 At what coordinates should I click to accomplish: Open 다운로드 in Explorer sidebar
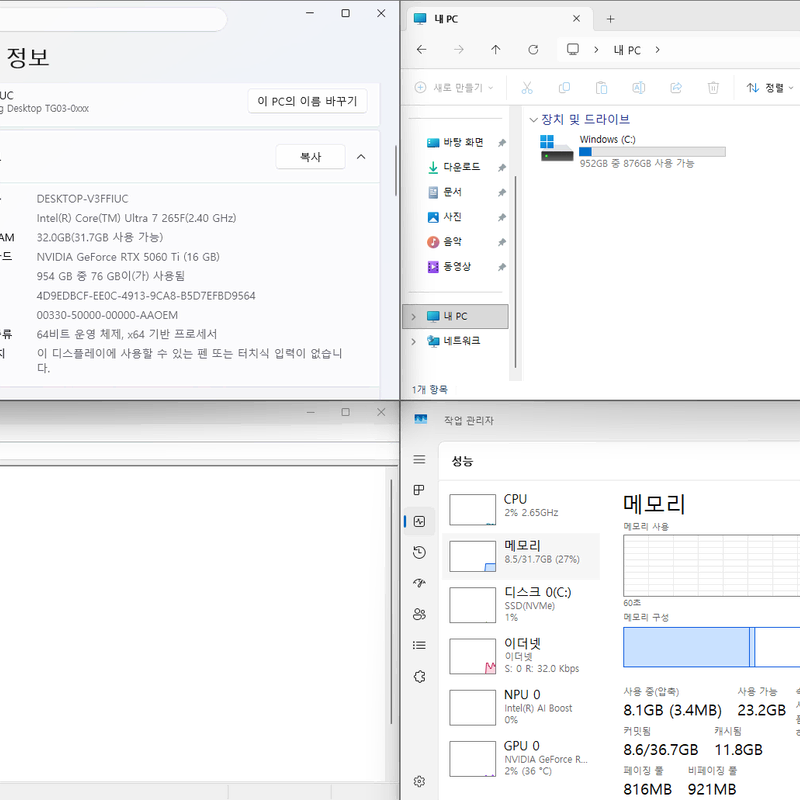pyautogui.click(x=461, y=167)
